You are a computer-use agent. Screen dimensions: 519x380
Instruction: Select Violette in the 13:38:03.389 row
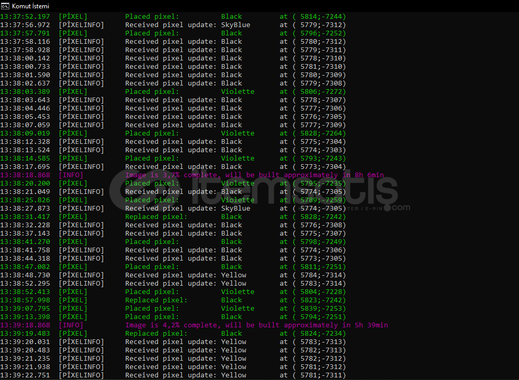(237, 92)
